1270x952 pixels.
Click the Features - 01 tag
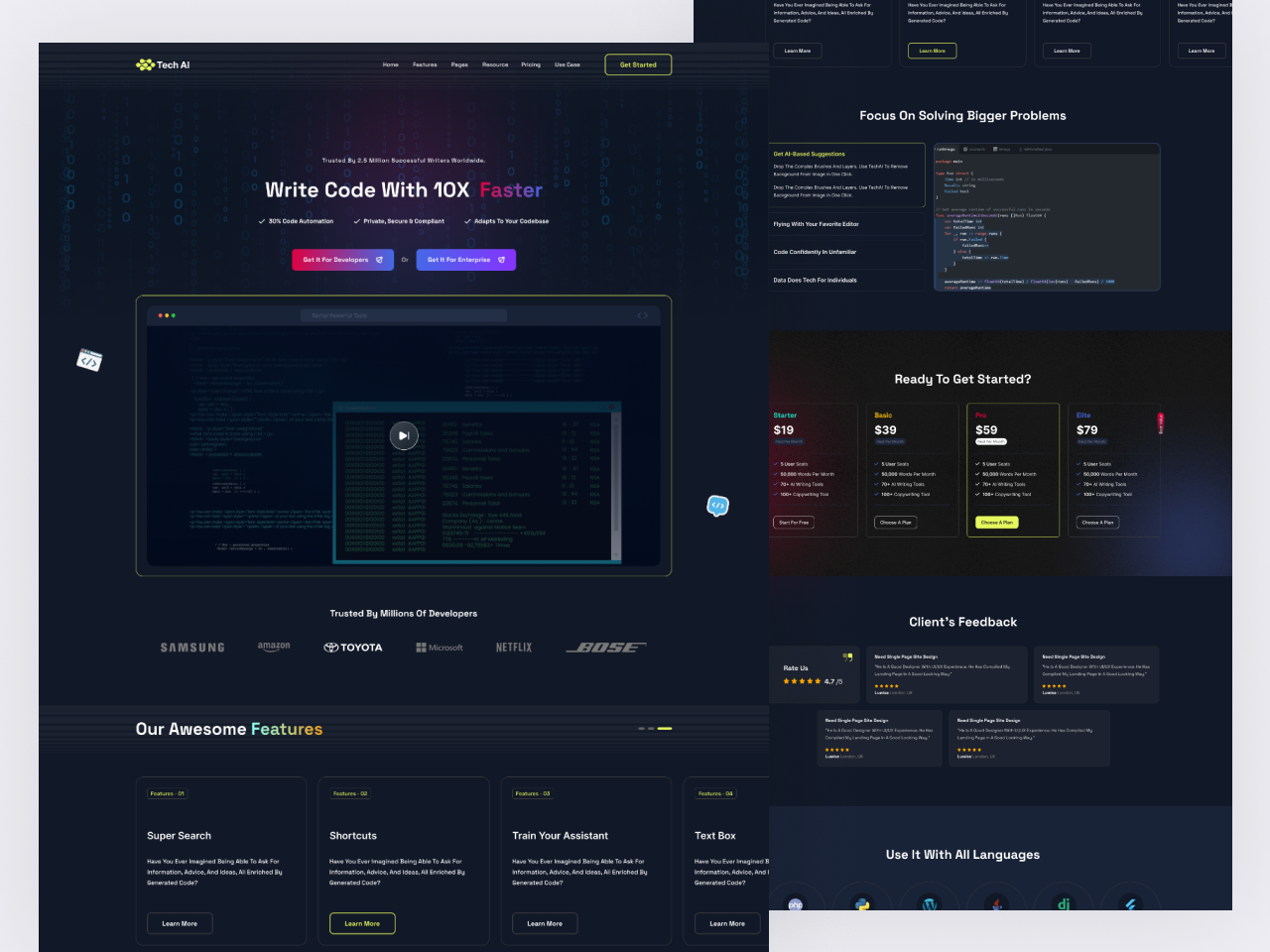[167, 793]
